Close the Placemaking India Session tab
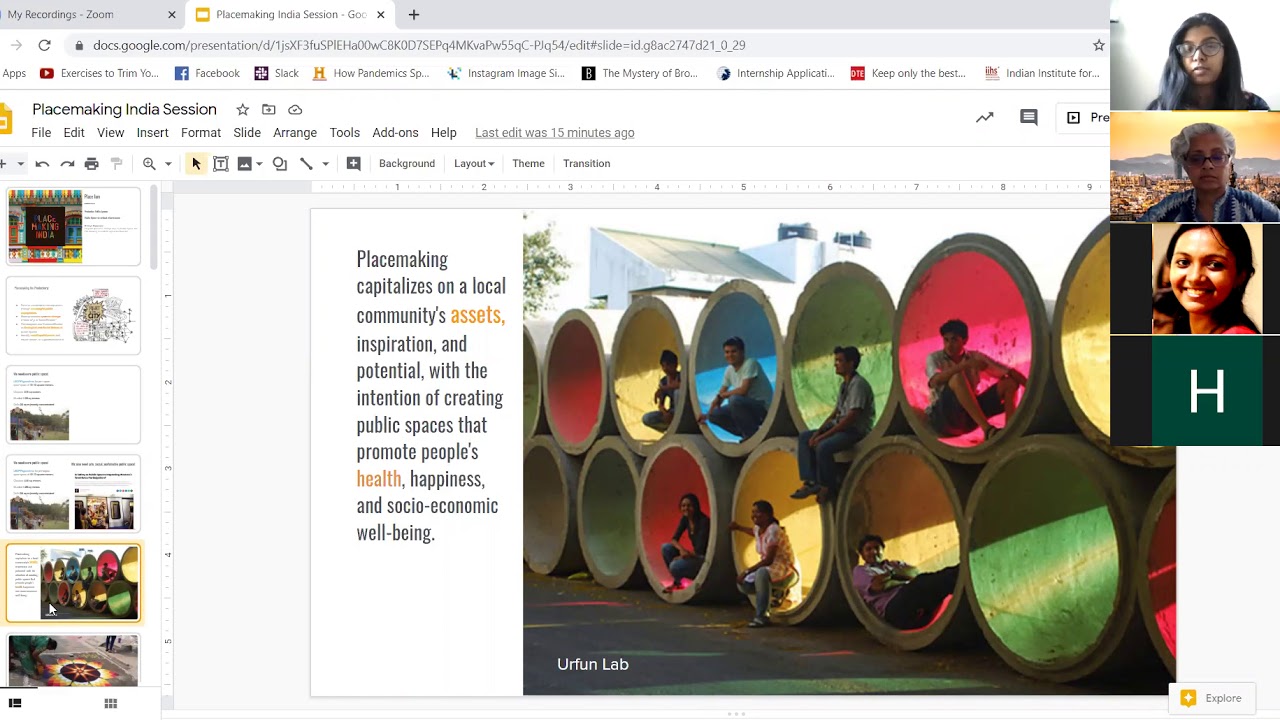Image resolution: width=1280 pixels, height=720 pixels. (x=380, y=15)
